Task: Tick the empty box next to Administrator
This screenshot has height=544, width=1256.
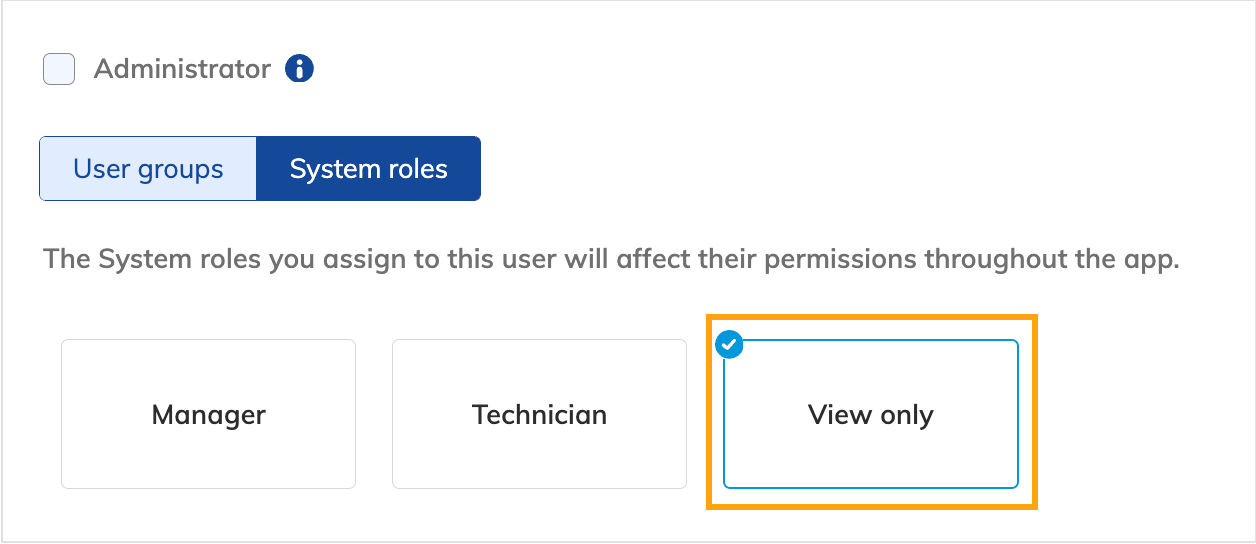Action: tap(59, 70)
